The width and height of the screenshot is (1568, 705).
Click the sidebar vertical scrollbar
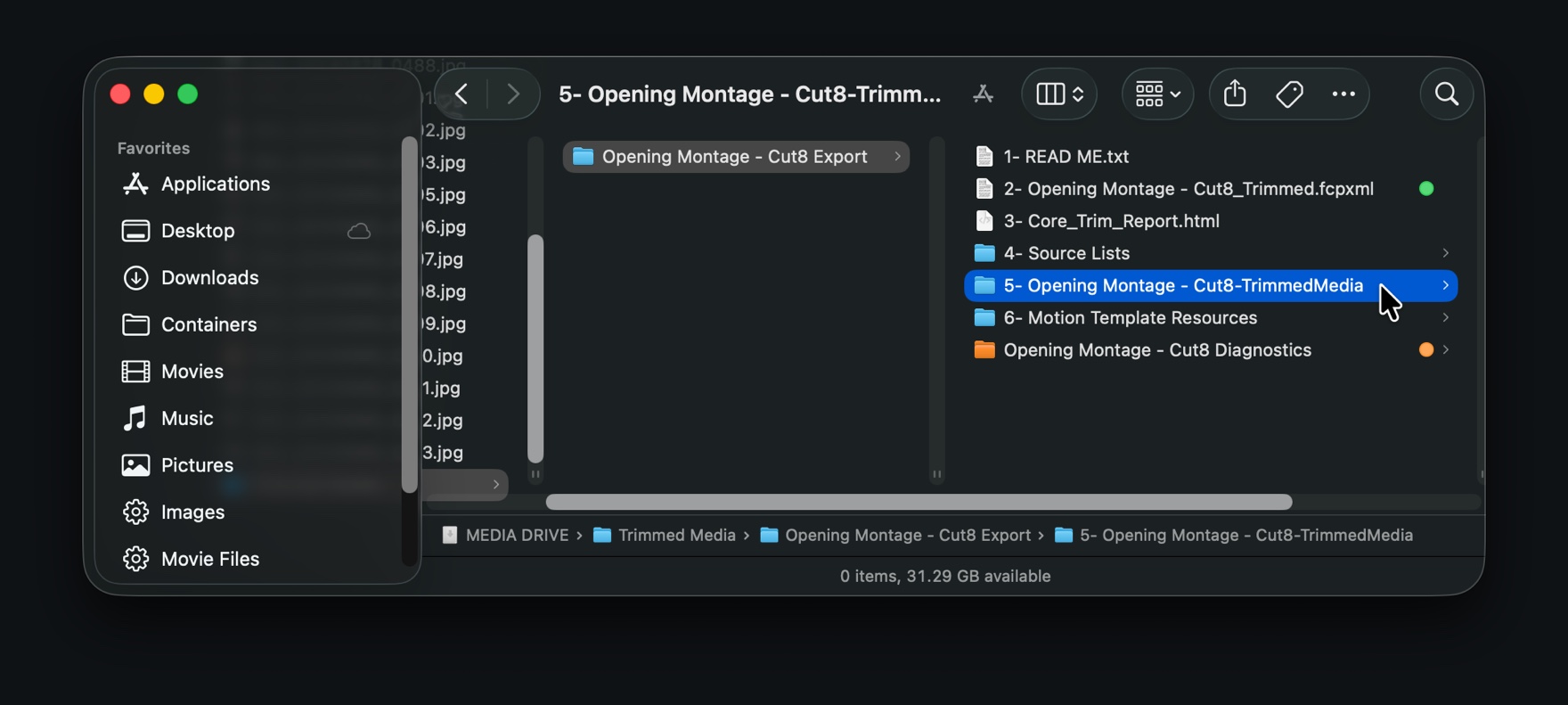click(x=409, y=315)
